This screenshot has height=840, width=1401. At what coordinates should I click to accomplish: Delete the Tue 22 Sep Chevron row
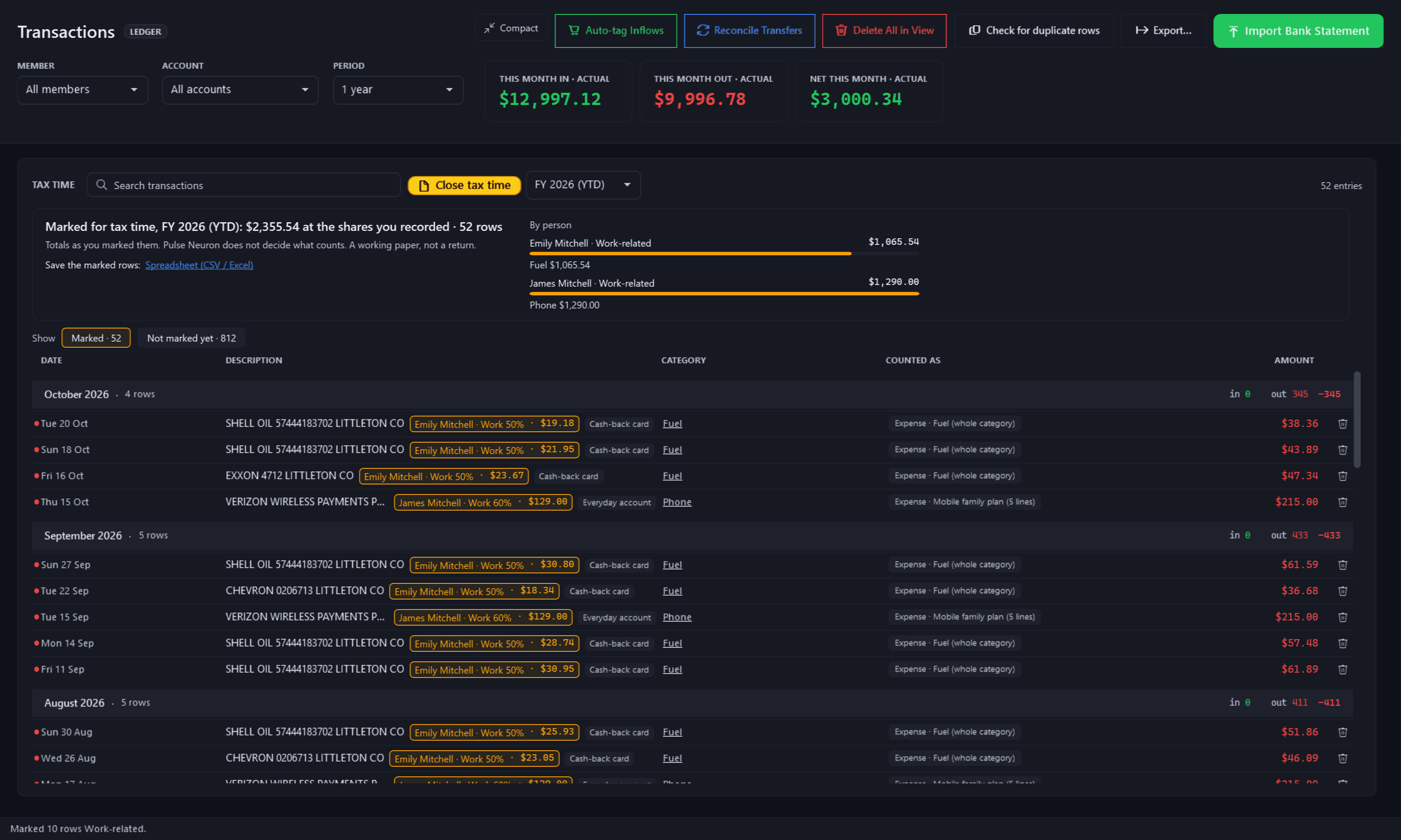(x=1342, y=591)
